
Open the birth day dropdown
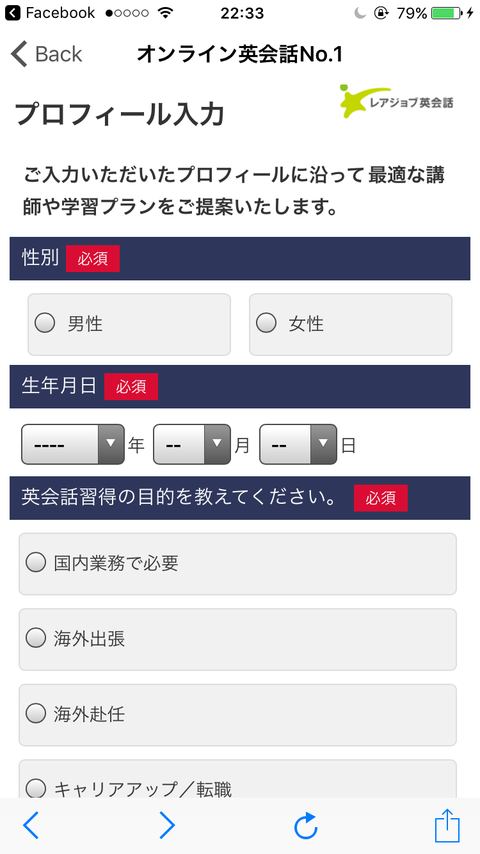[x=298, y=444]
